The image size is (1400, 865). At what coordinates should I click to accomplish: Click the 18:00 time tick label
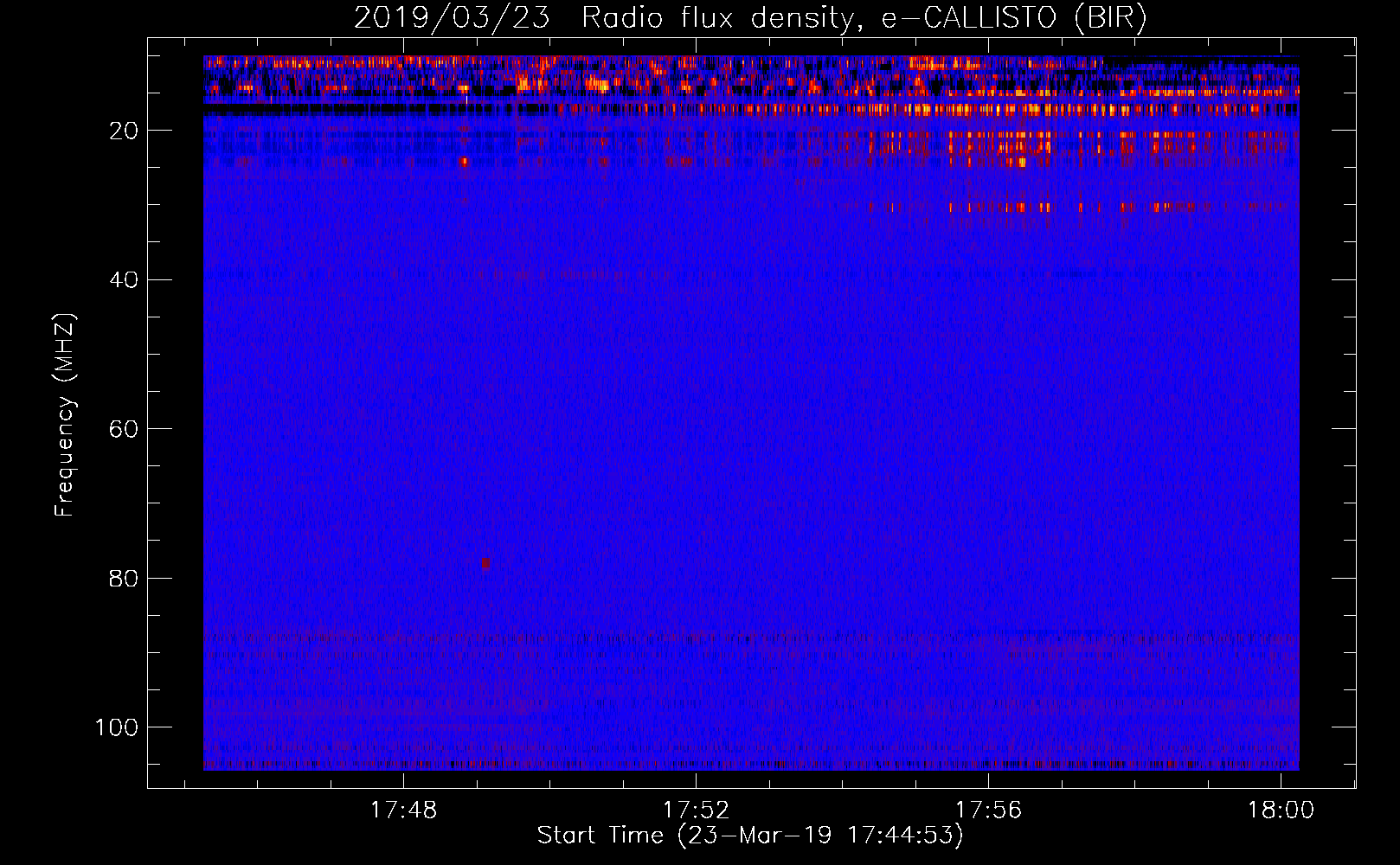click(1281, 811)
